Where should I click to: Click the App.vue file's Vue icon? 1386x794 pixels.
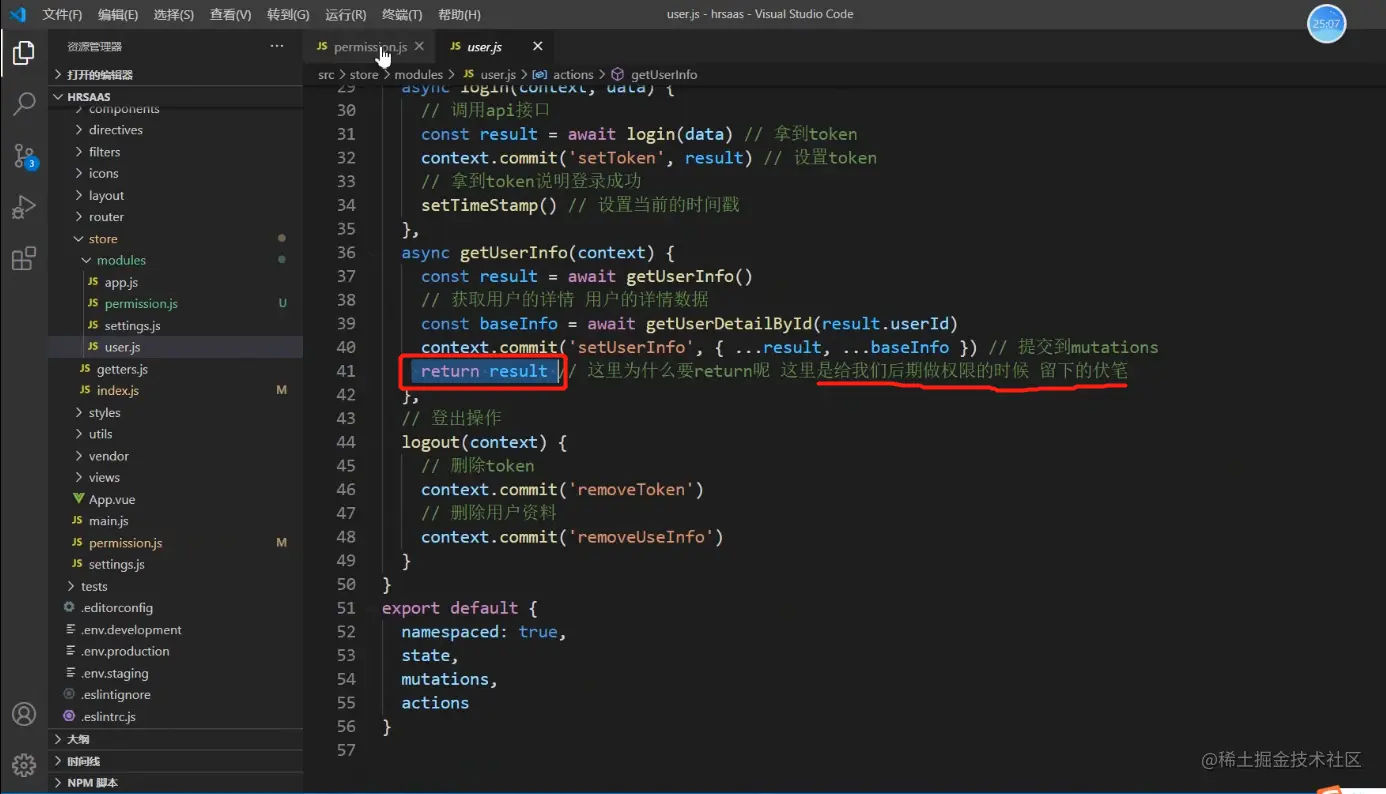pos(78,499)
